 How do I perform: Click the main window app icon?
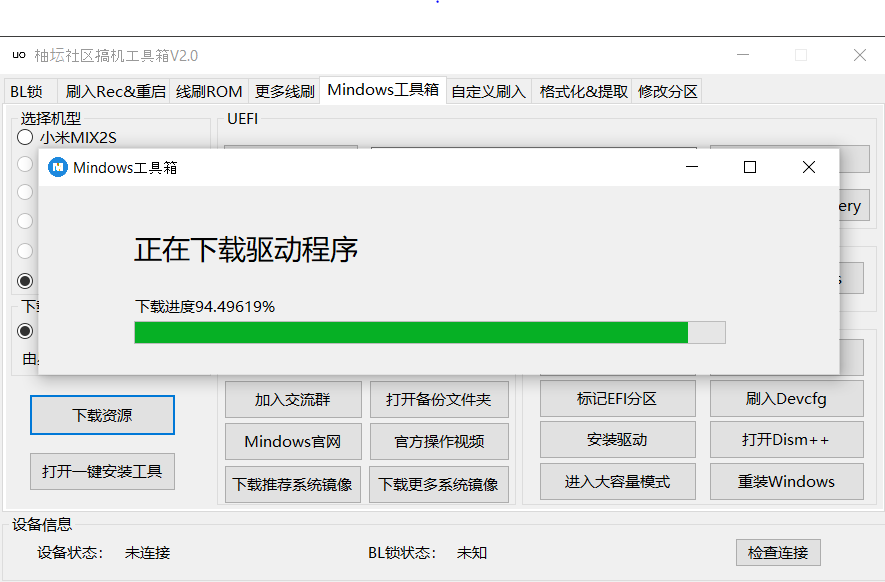pyautogui.click(x=19, y=55)
